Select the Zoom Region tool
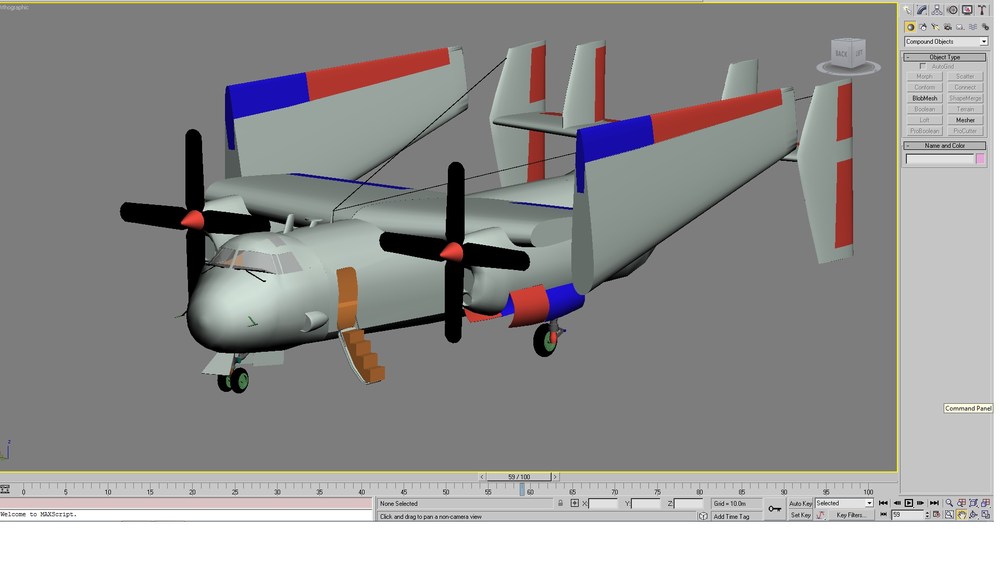The height and width of the screenshot is (562, 1000). (x=949, y=514)
